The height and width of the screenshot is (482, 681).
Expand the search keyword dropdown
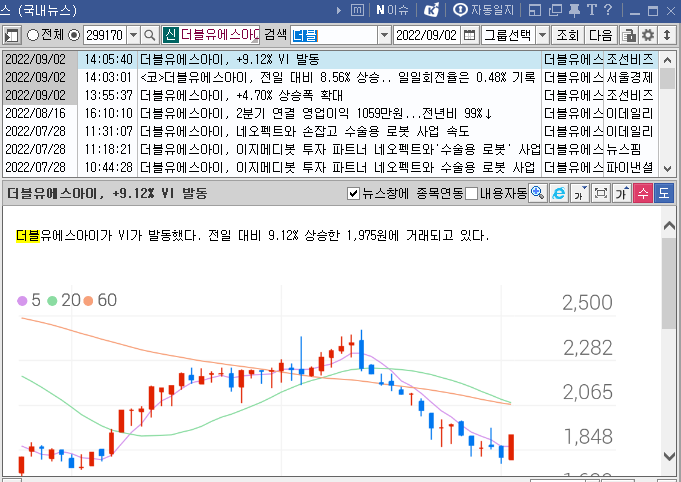(384, 35)
